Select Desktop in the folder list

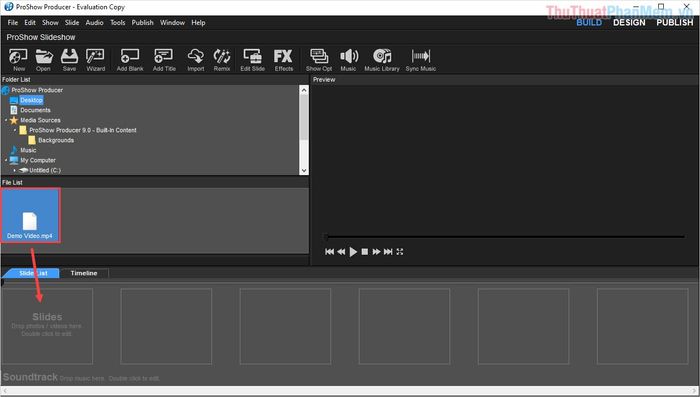[x=31, y=100]
